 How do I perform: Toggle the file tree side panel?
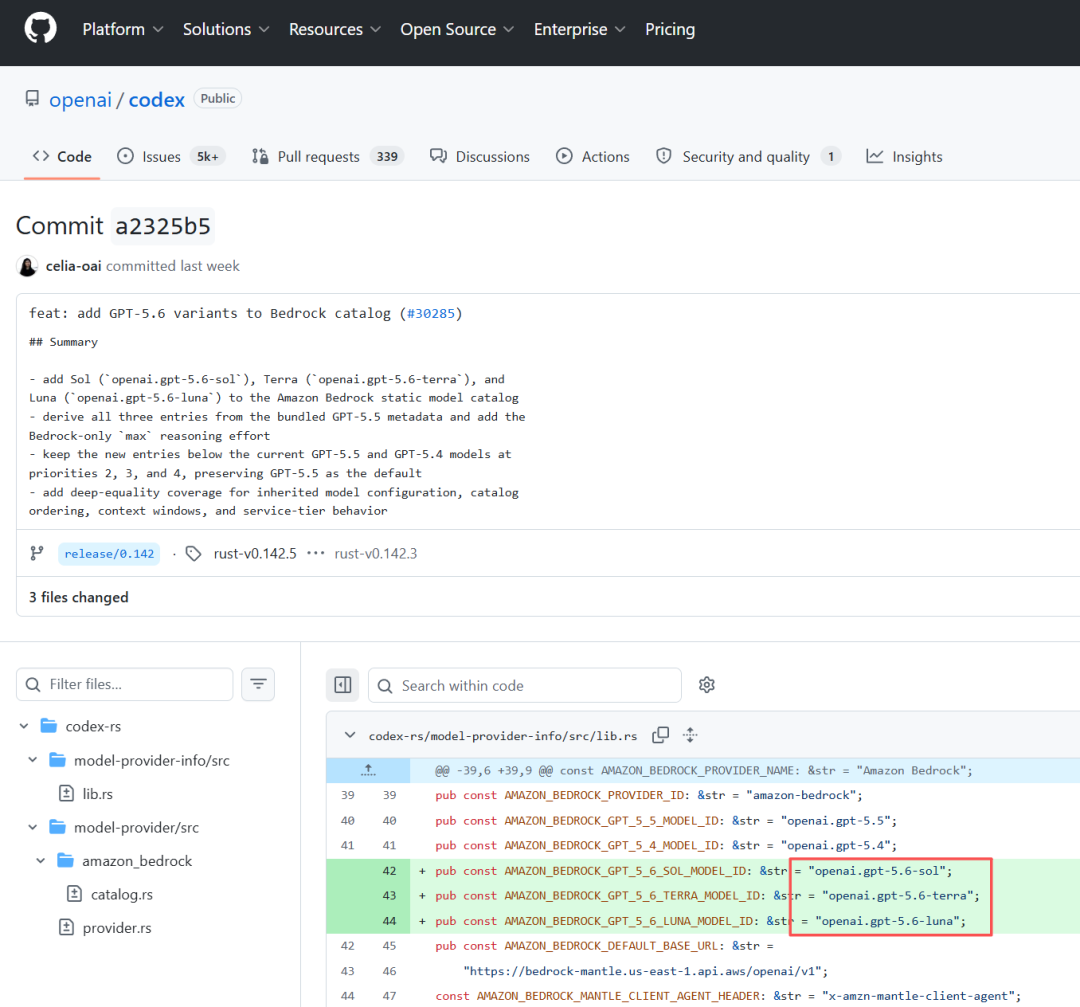tap(342, 685)
